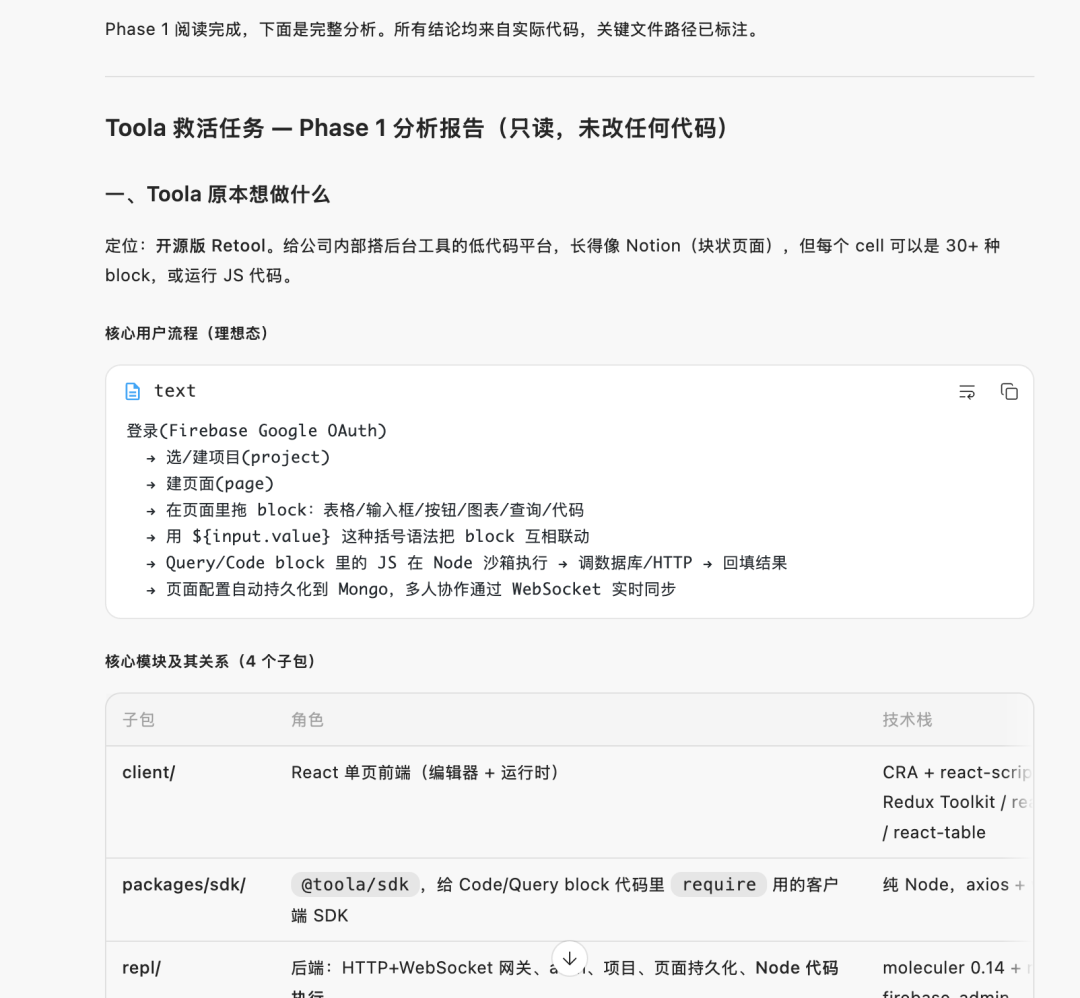The width and height of the screenshot is (1080, 998).
Task: Click the code line starting 'Query/Code block'
Action: coord(466,563)
